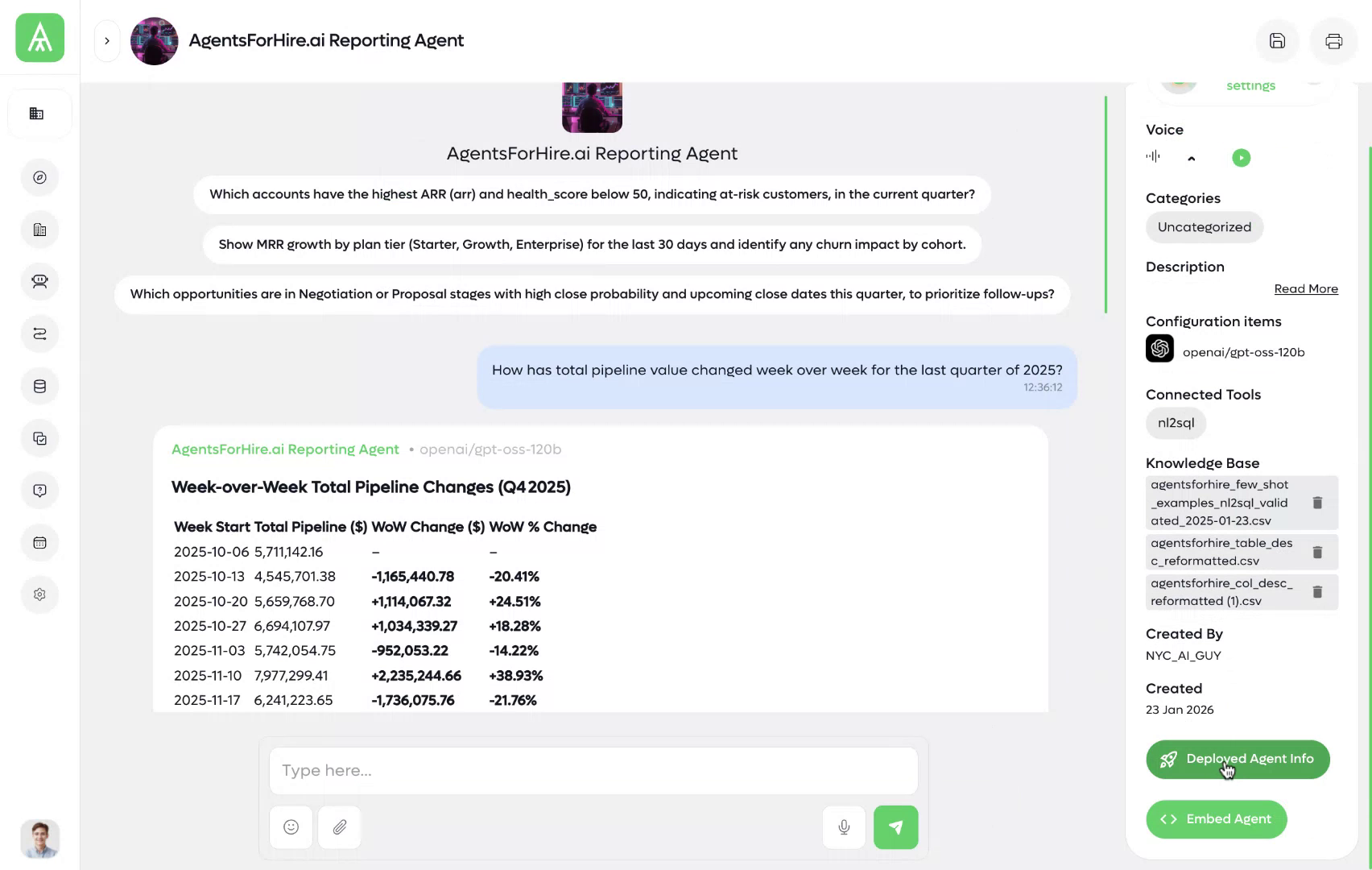Viewport: 1372px width, 870px height.
Task: Click the paperclip attach file icon
Action: [340, 827]
